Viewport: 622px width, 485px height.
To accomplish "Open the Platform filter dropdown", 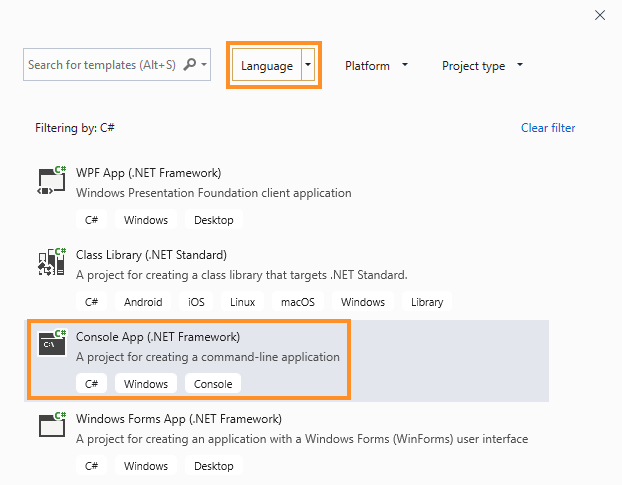I will (x=376, y=65).
